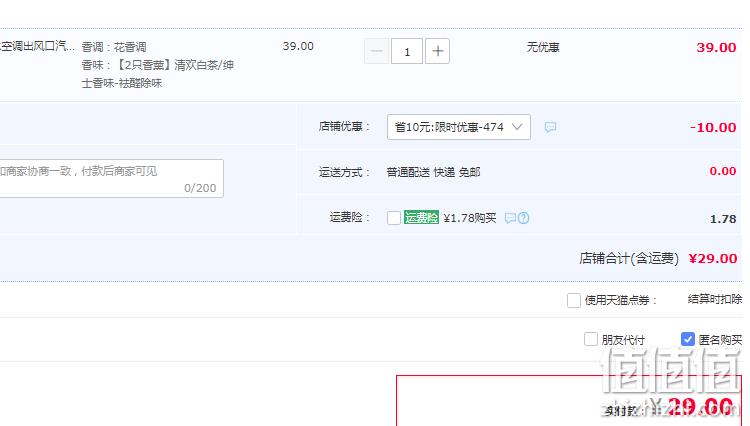750x426 pixels.
Task: Enable the 使用天猫点券 checkbox
Action: click(x=574, y=300)
